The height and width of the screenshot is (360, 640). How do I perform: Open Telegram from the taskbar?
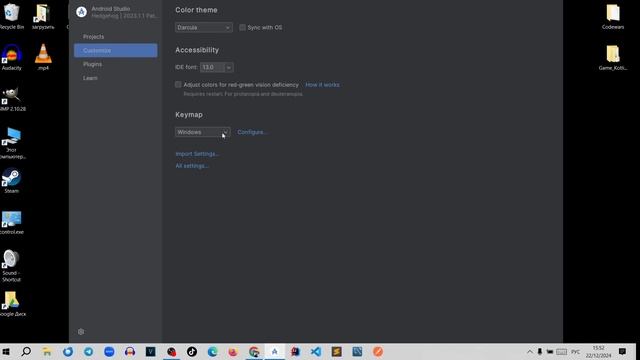click(89, 351)
